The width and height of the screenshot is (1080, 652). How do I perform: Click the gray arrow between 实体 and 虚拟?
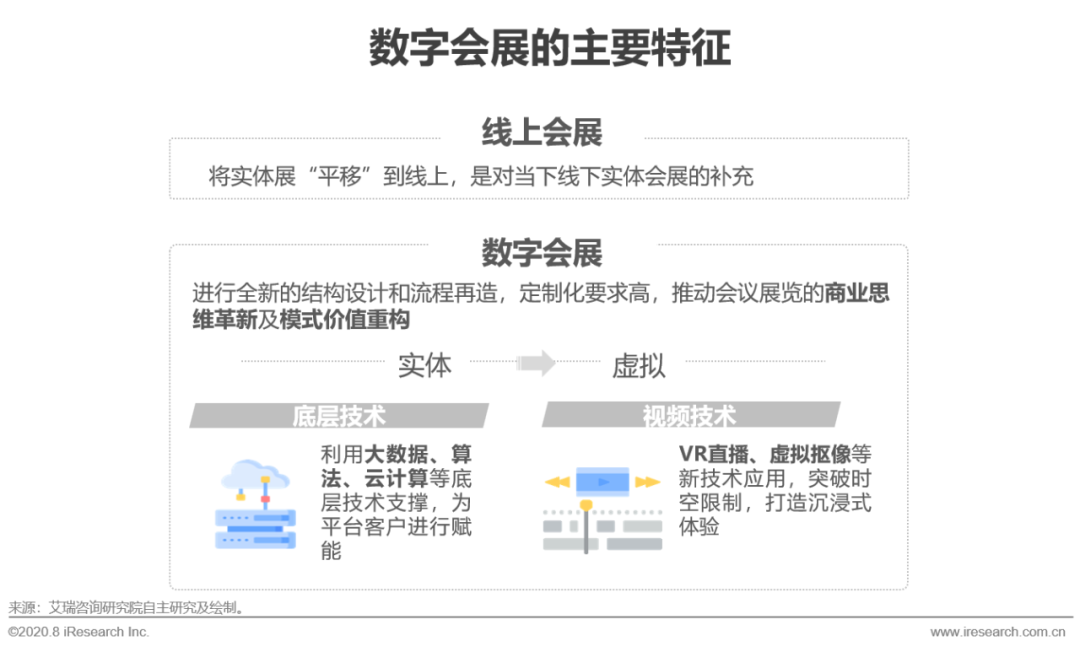click(x=537, y=365)
